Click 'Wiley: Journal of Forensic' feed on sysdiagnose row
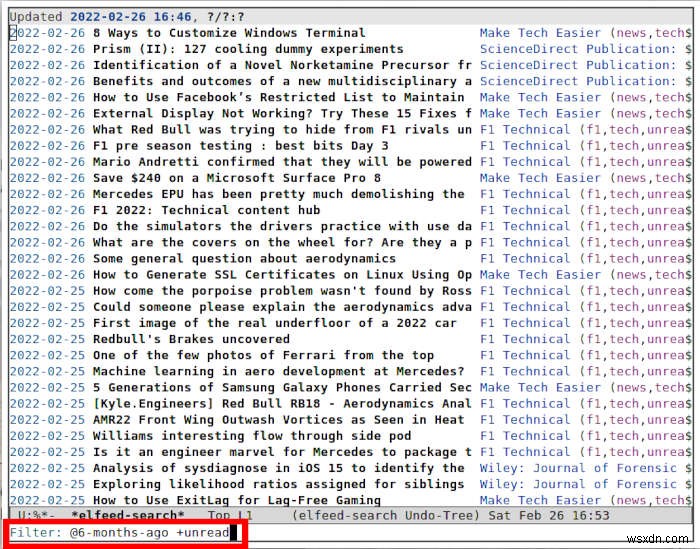 coord(579,468)
